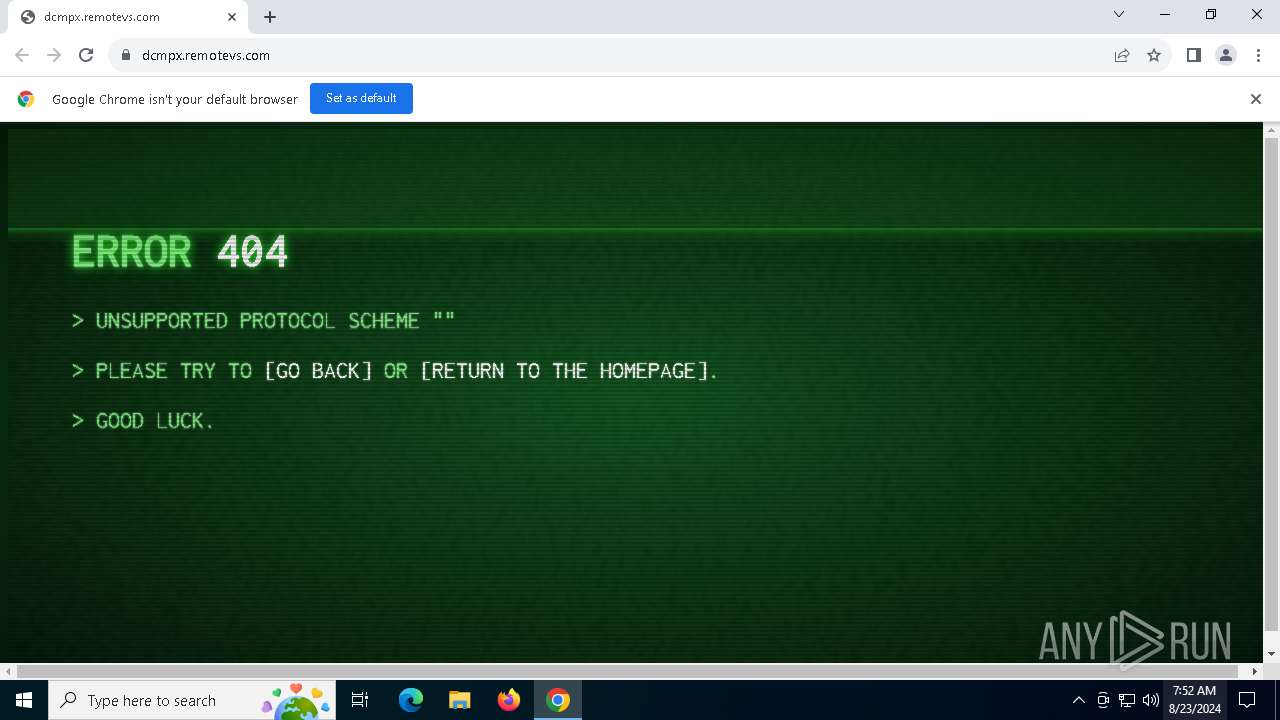Open the Chrome profile menu

[1226, 55]
